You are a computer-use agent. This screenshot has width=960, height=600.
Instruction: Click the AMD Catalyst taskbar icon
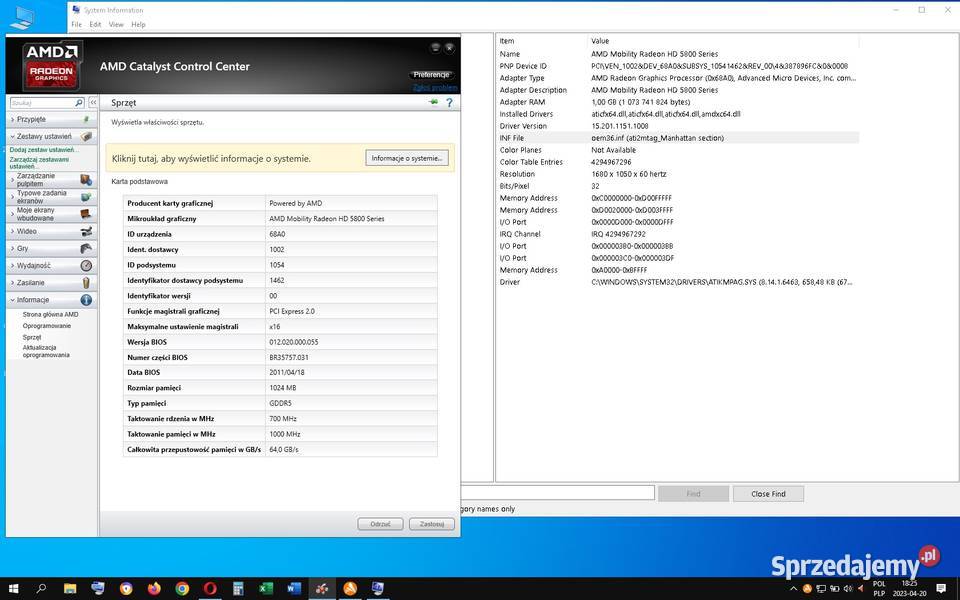322,588
